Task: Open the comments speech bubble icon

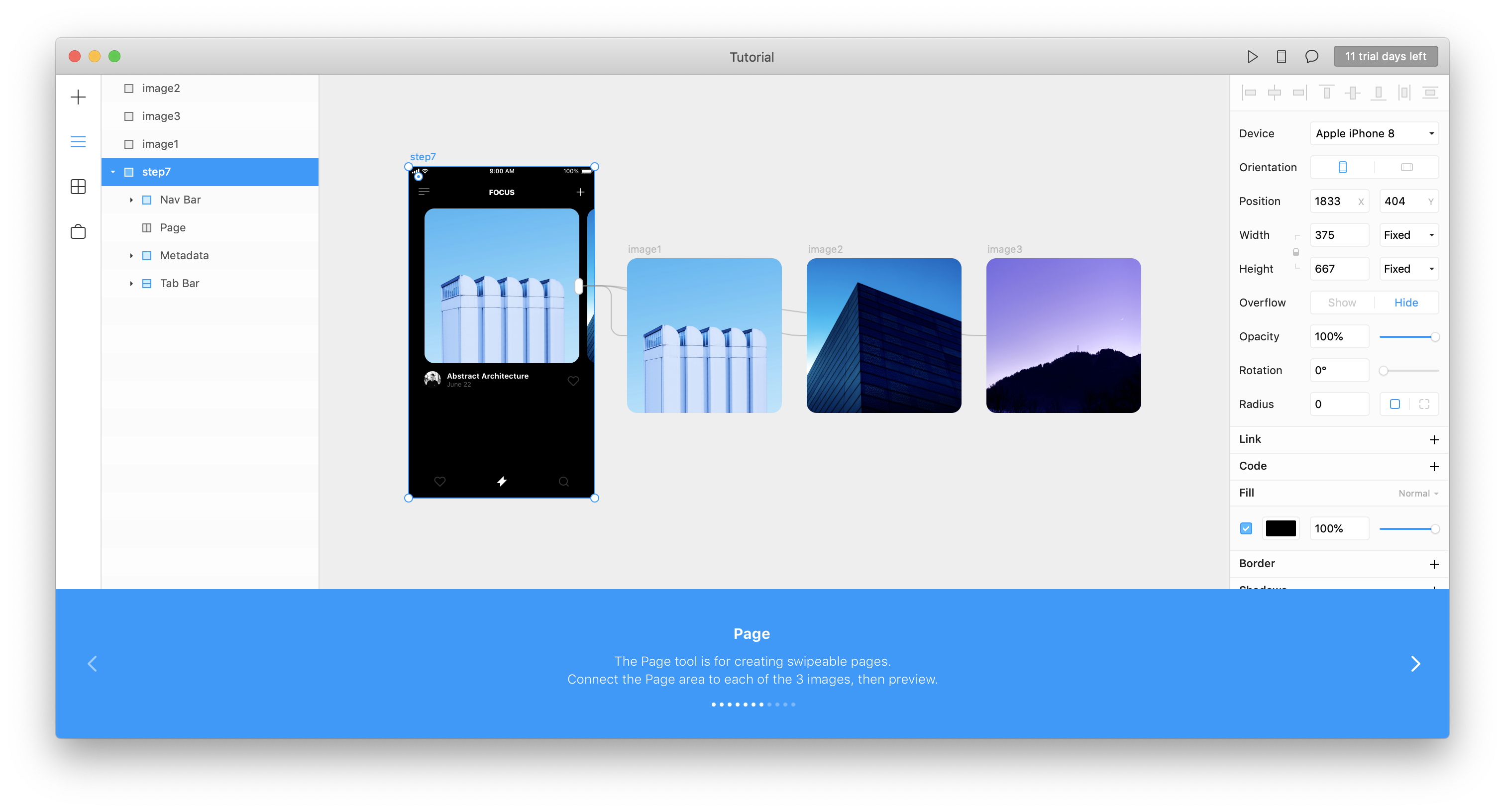Action: coord(1311,57)
